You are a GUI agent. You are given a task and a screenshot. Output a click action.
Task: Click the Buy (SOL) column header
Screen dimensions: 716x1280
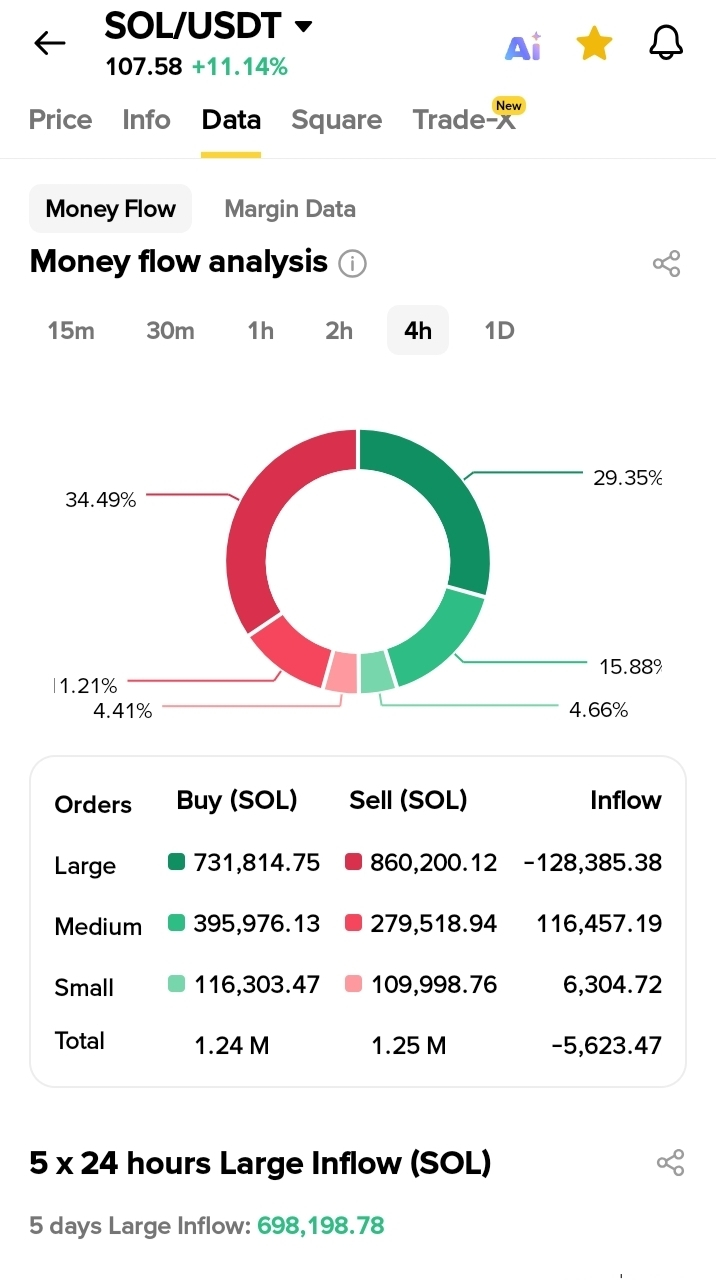(237, 800)
